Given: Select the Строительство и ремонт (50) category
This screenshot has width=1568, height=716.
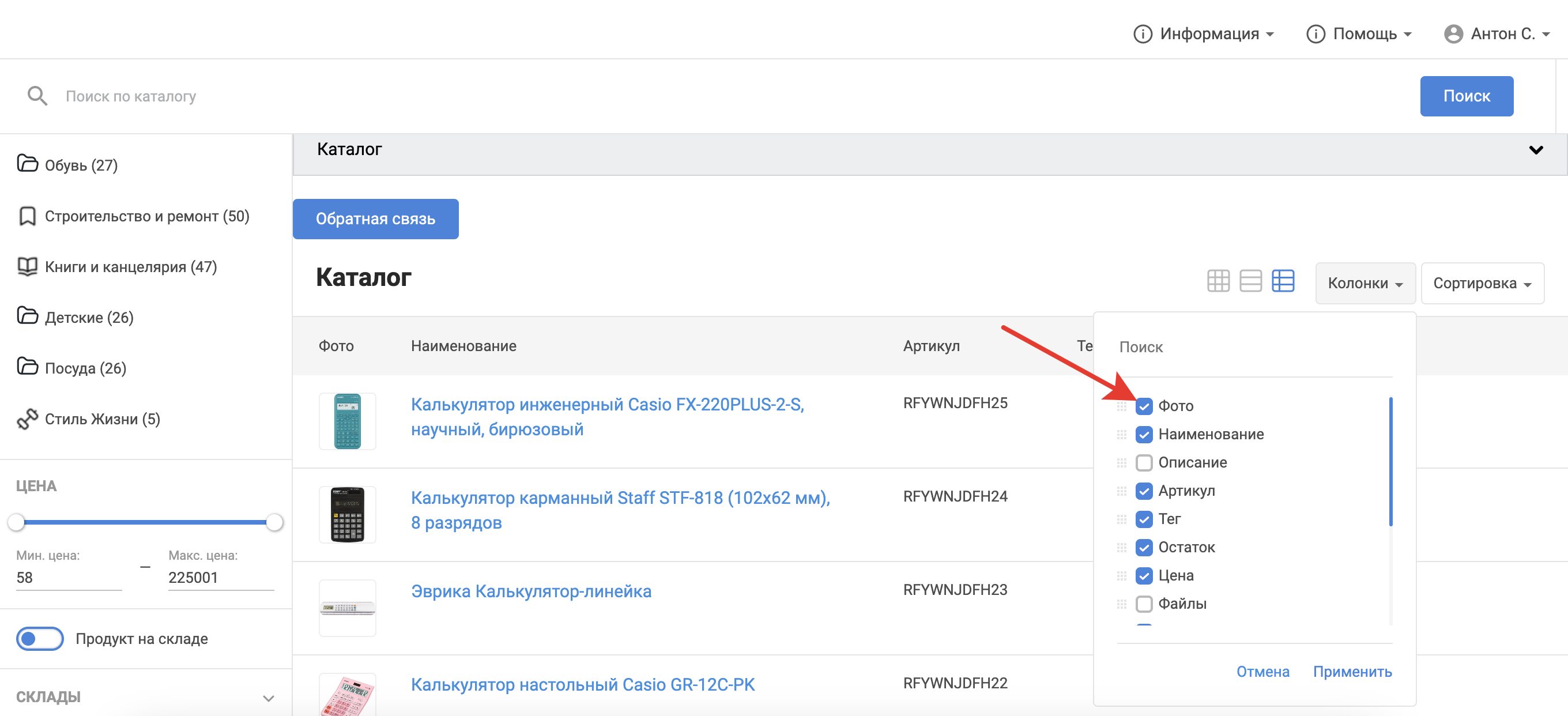Looking at the screenshot, I should (146, 216).
